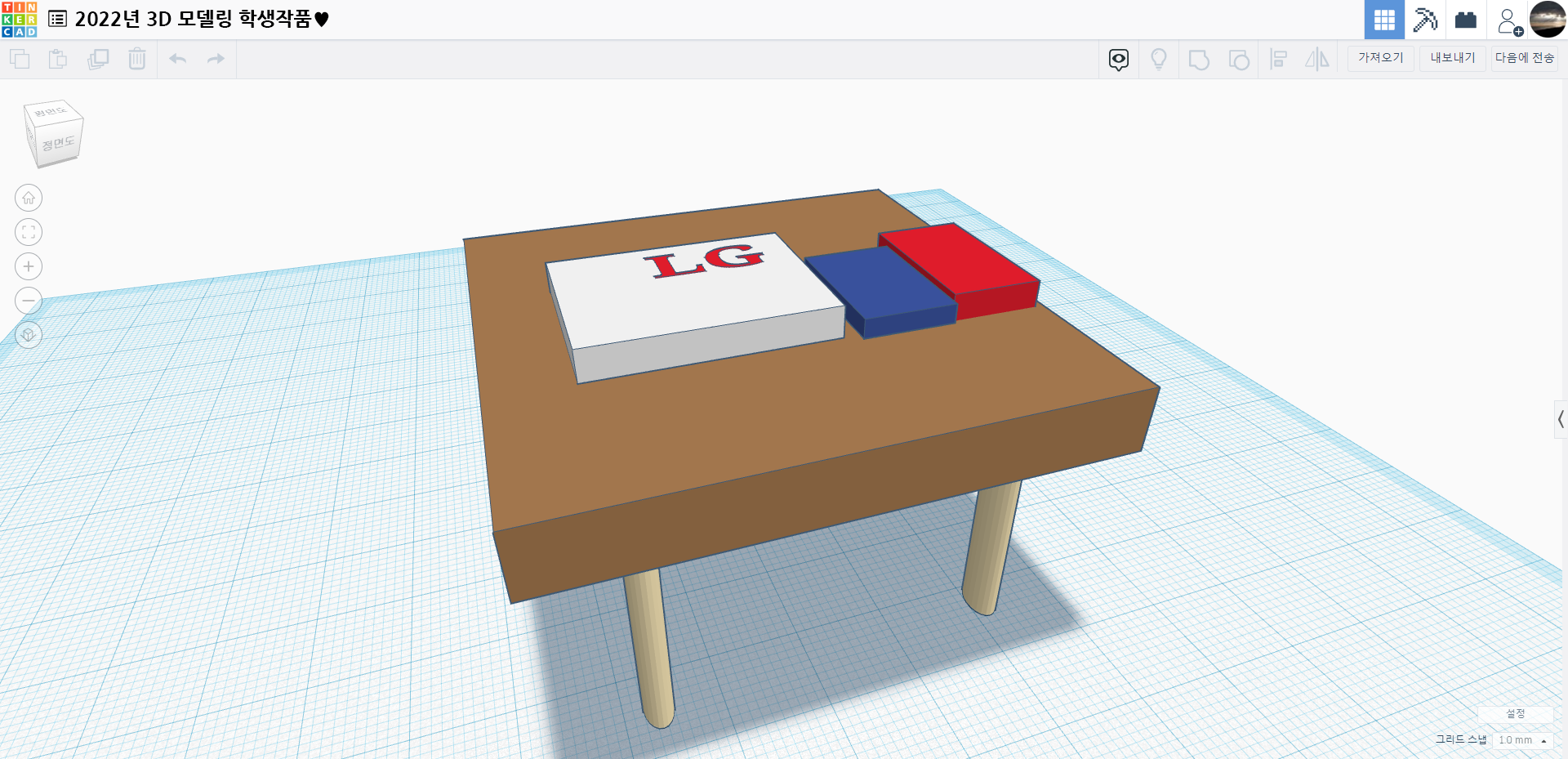Click the 가져오기 import button

click(x=1381, y=58)
